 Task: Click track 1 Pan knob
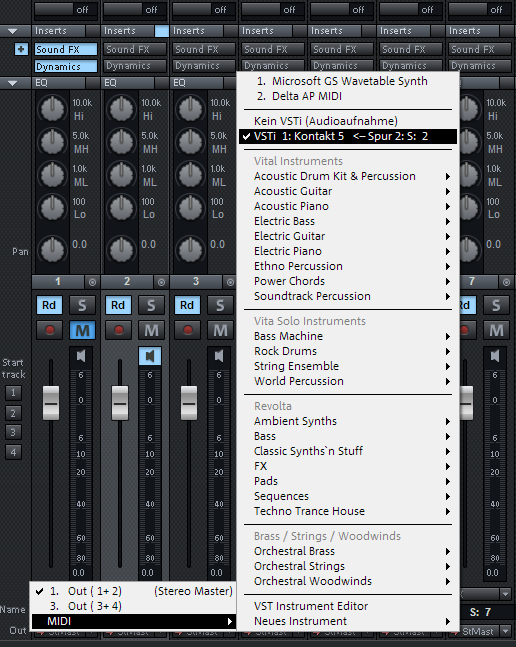pos(52,249)
